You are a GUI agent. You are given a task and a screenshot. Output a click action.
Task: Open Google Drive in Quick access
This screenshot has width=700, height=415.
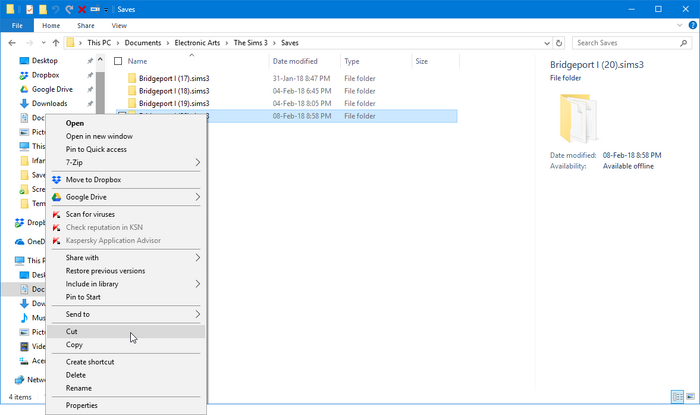click(x=52, y=89)
